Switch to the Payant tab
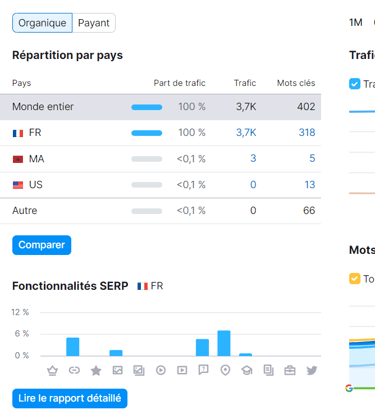375x419 pixels. tap(94, 23)
